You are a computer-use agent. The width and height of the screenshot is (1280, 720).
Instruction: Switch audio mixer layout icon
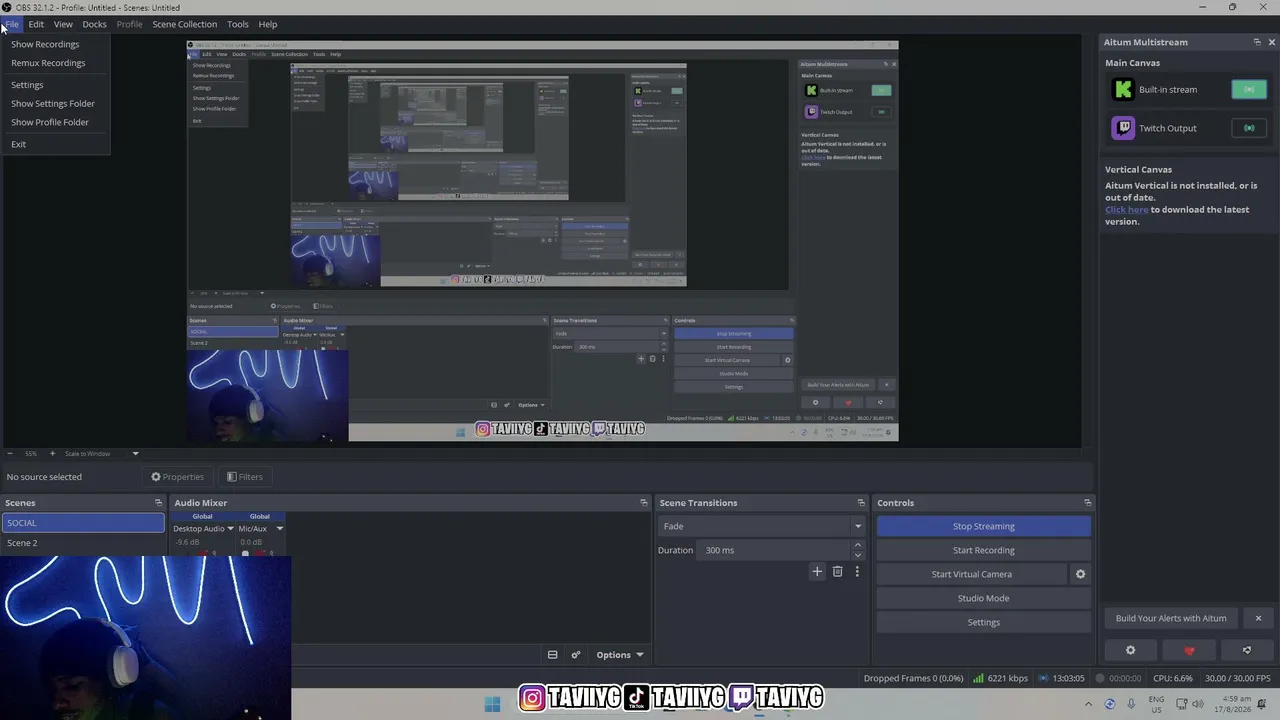[552, 655]
